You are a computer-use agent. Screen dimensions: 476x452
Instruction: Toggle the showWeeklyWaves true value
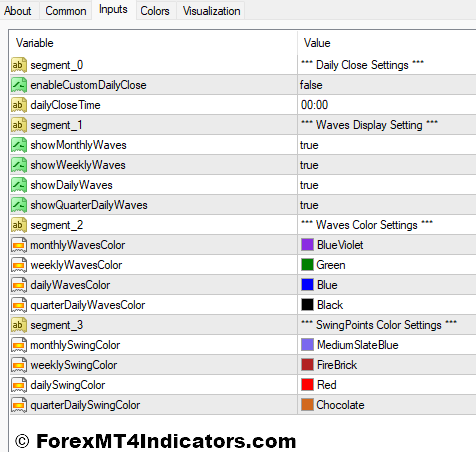387,165
